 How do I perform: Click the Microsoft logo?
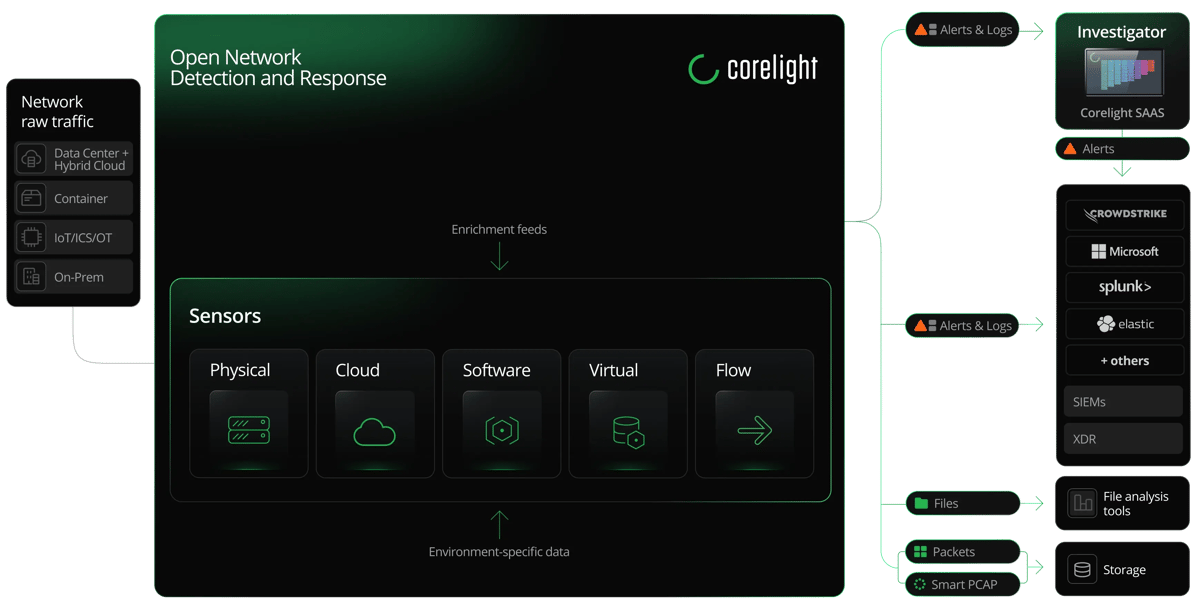coord(1124,251)
